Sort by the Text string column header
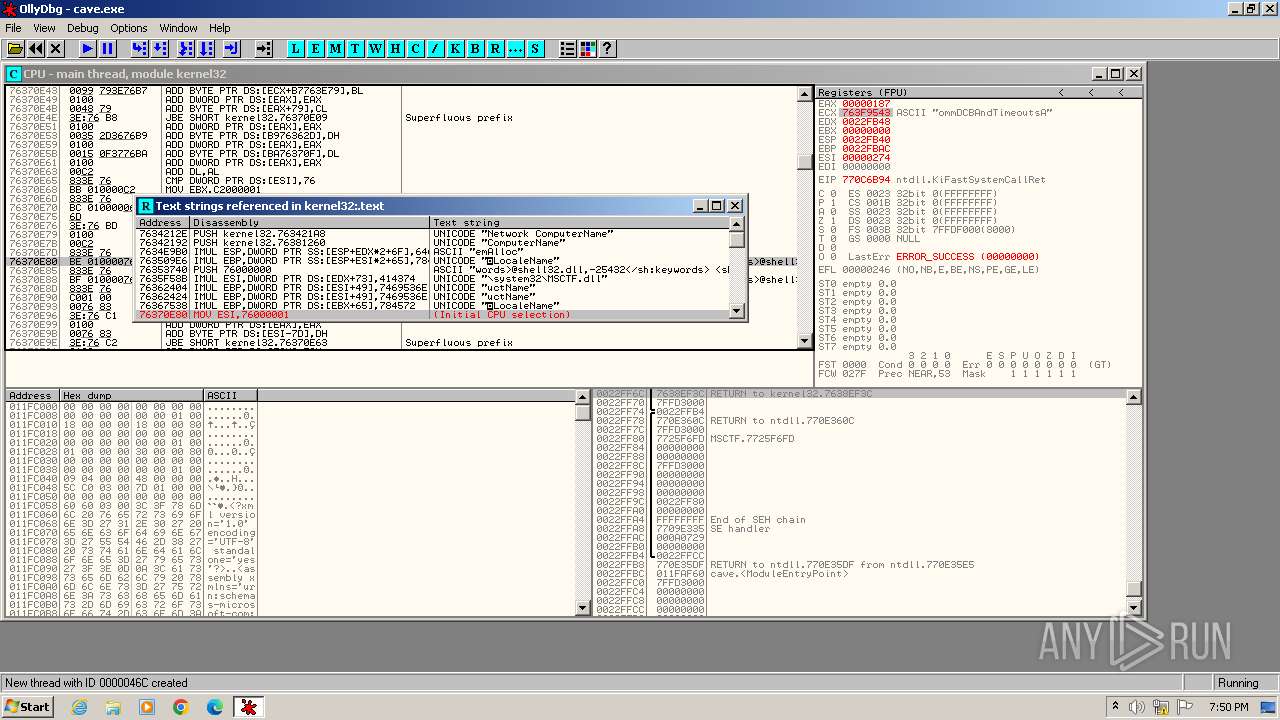The width and height of the screenshot is (1280, 720). (580, 222)
